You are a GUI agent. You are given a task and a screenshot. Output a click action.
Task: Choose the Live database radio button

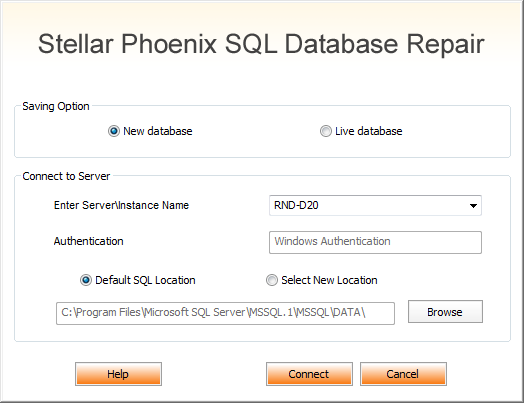(x=325, y=131)
